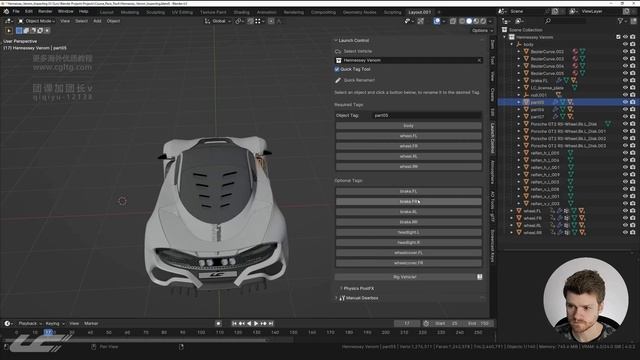Play the animation forward
The height and width of the screenshot is (360, 640).
(256, 323)
